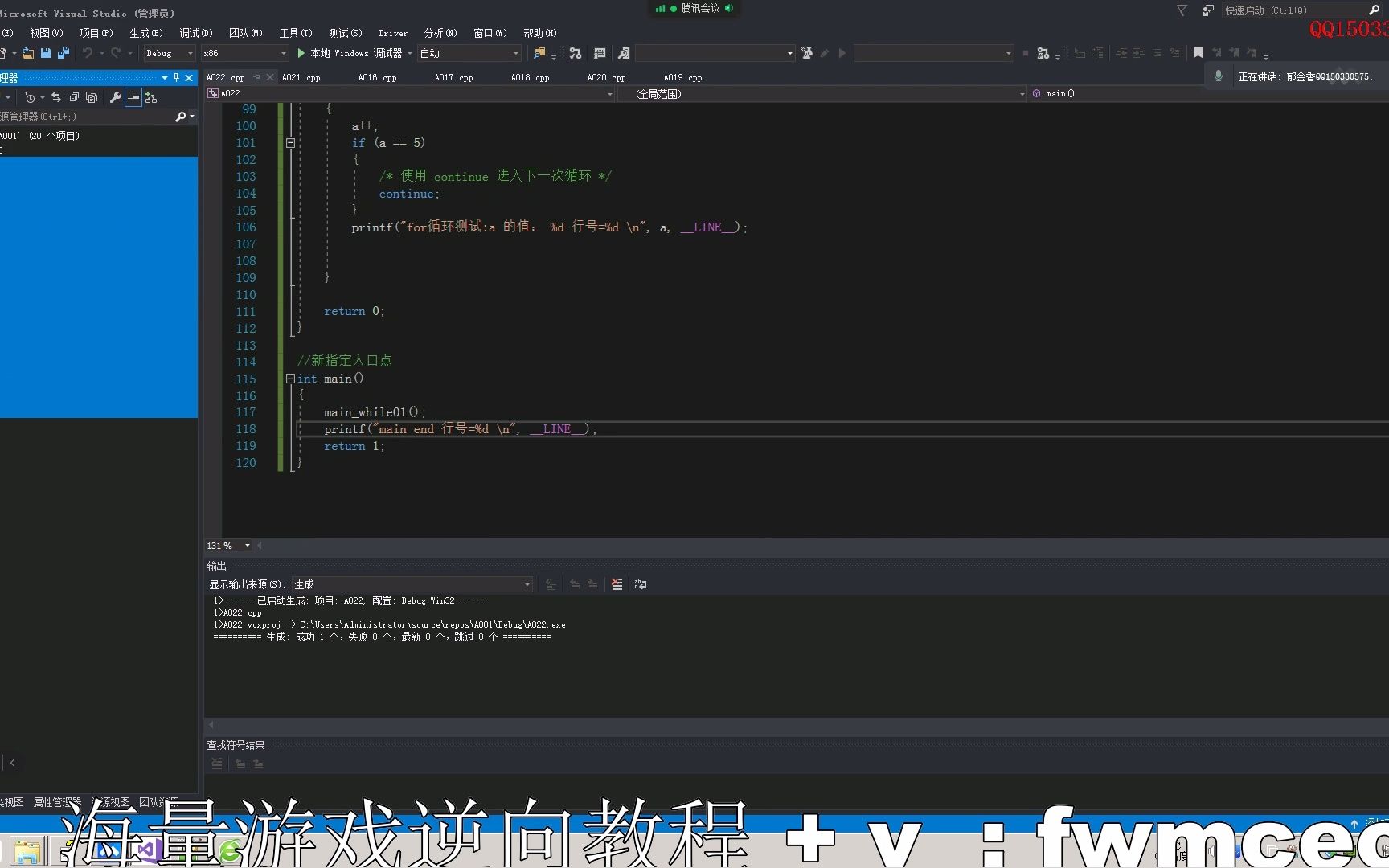This screenshot has width=1389, height=868.
Task: Save the current file
Action: (46, 53)
